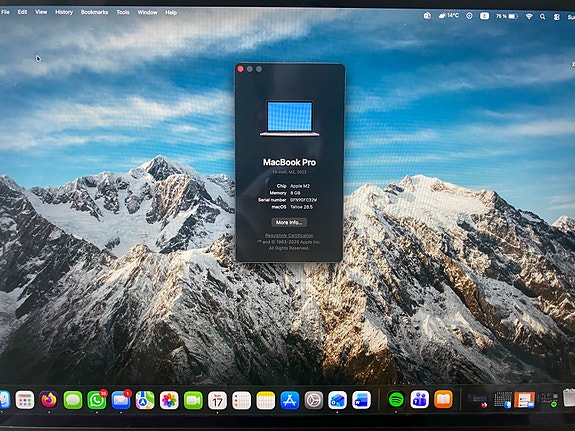Viewport: 575px width, 431px height.
Task: Open the App Store icon
Action: [x=290, y=400]
